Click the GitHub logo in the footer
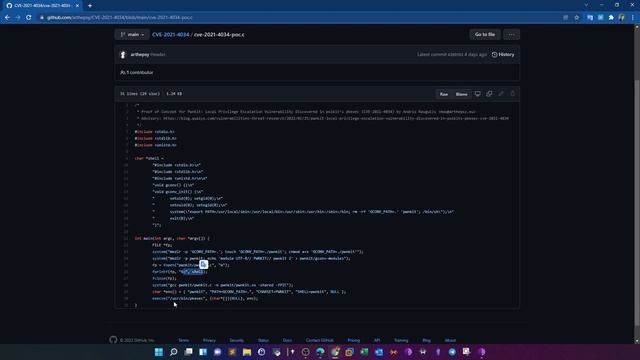This screenshot has height=360, width=640. tap(113, 340)
